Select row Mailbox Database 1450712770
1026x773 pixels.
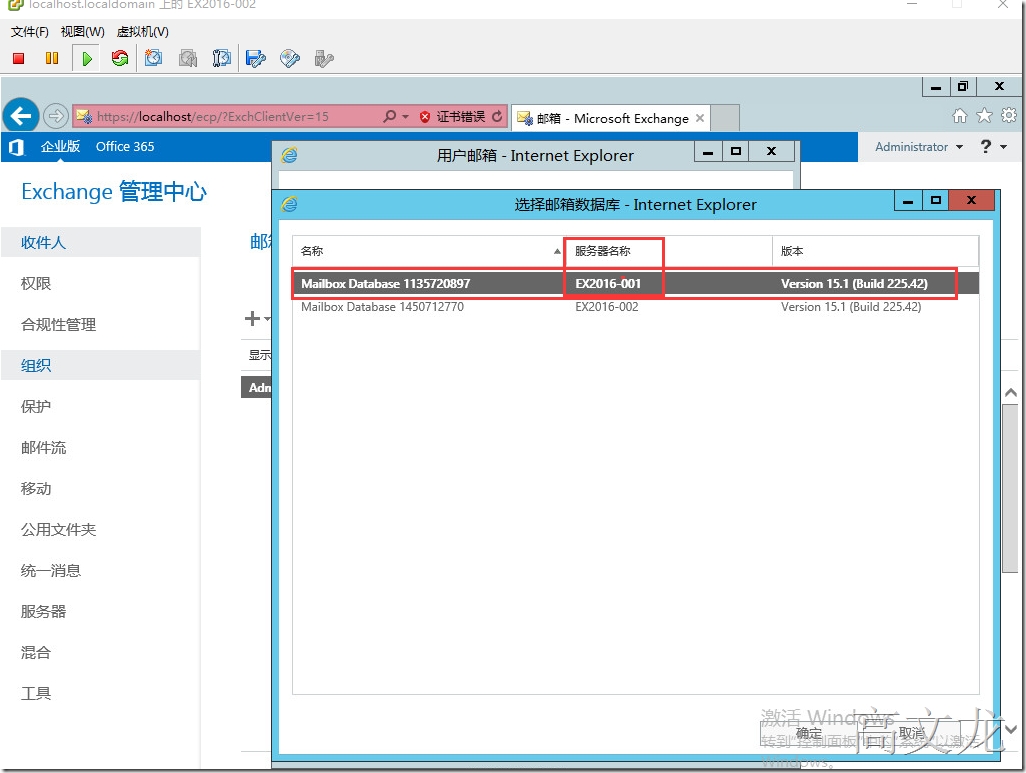point(635,307)
